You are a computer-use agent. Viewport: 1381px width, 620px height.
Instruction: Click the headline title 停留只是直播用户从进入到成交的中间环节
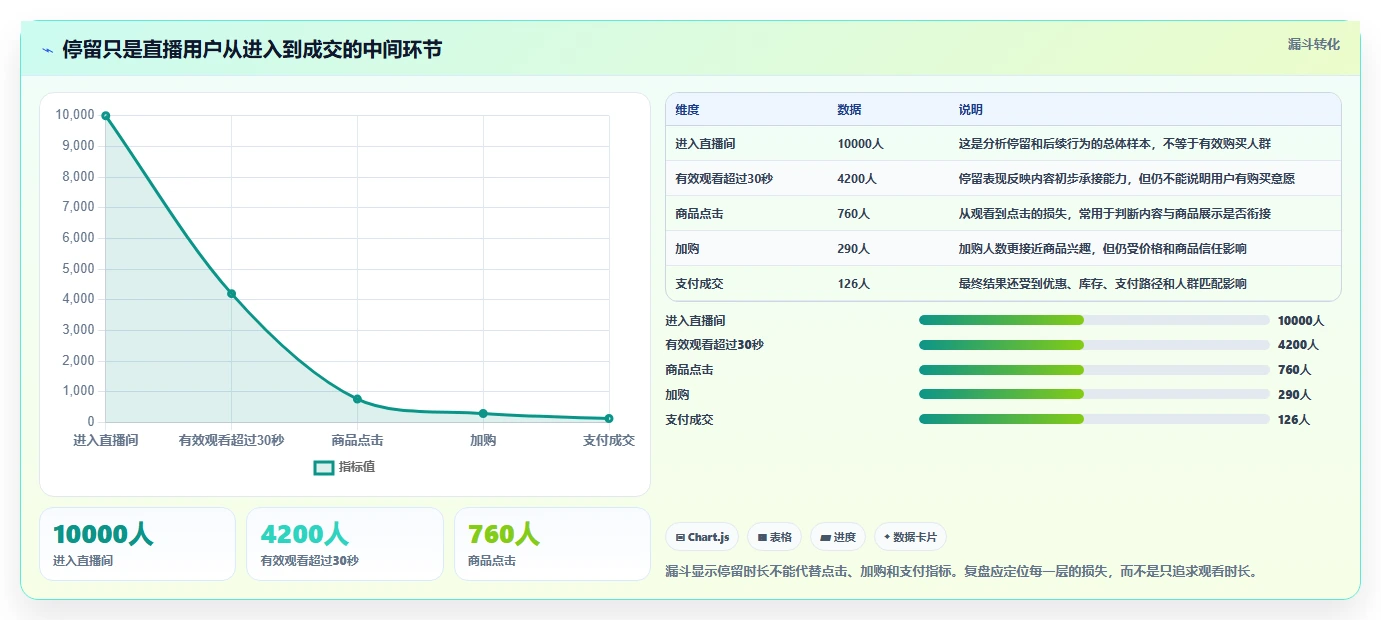[252, 50]
